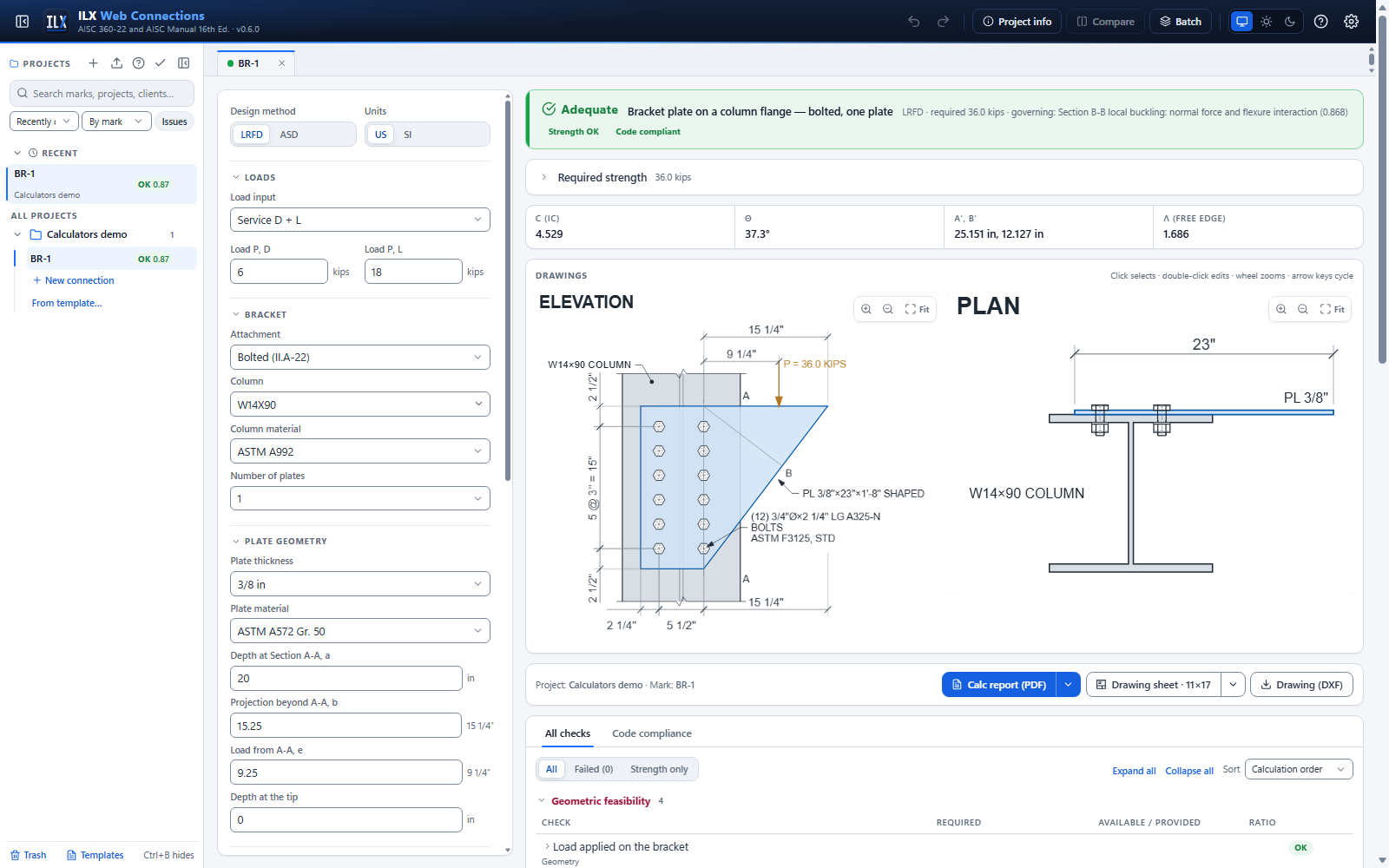
Task: Switch to desktop display theme icon
Action: tap(1242, 22)
